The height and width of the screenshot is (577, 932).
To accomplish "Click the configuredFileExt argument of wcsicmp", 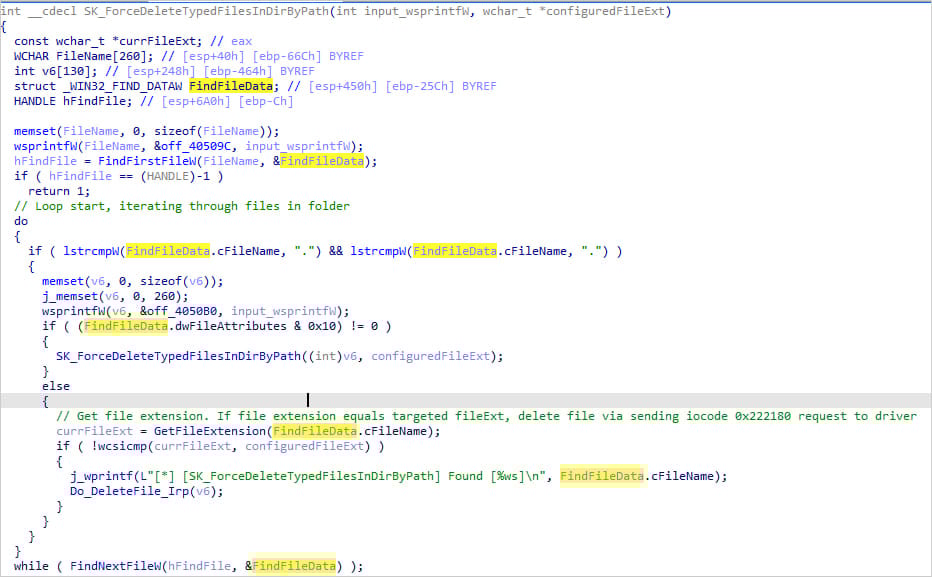I will point(304,446).
